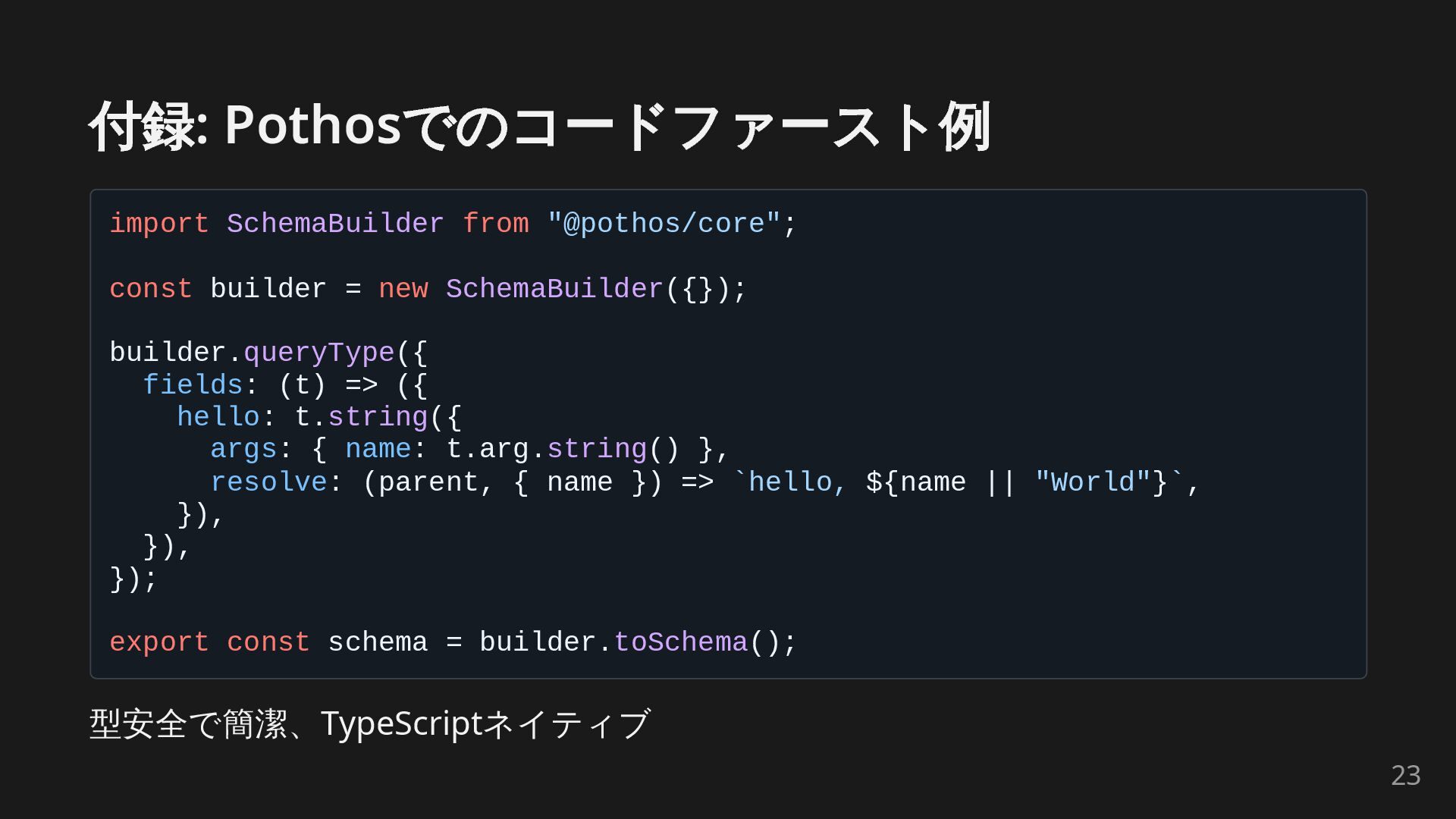Click "parent" parameter in resolve function

pyautogui.click(x=428, y=482)
